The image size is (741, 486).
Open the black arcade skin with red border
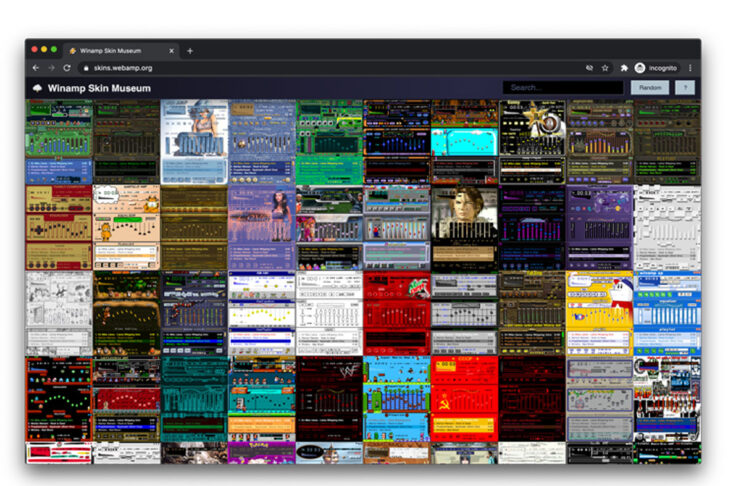point(59,399)
